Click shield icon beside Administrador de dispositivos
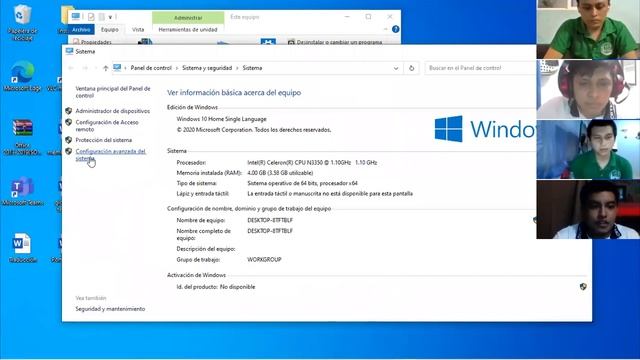640x360 pixels. [x=69, y=111]
